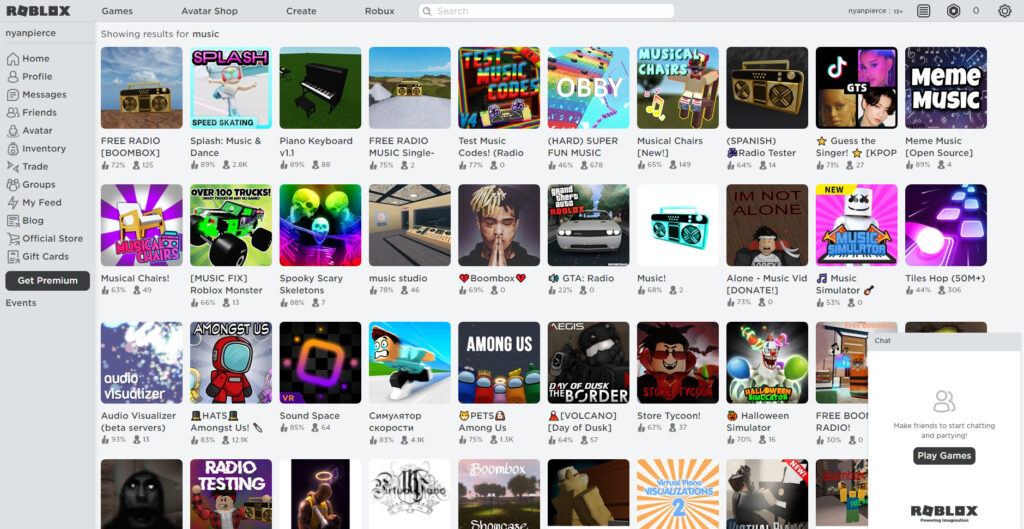Open the Tiles Hop (50M+) thumbnail
The width and height of the screenshot is (1024, 529).
point(946,225)
